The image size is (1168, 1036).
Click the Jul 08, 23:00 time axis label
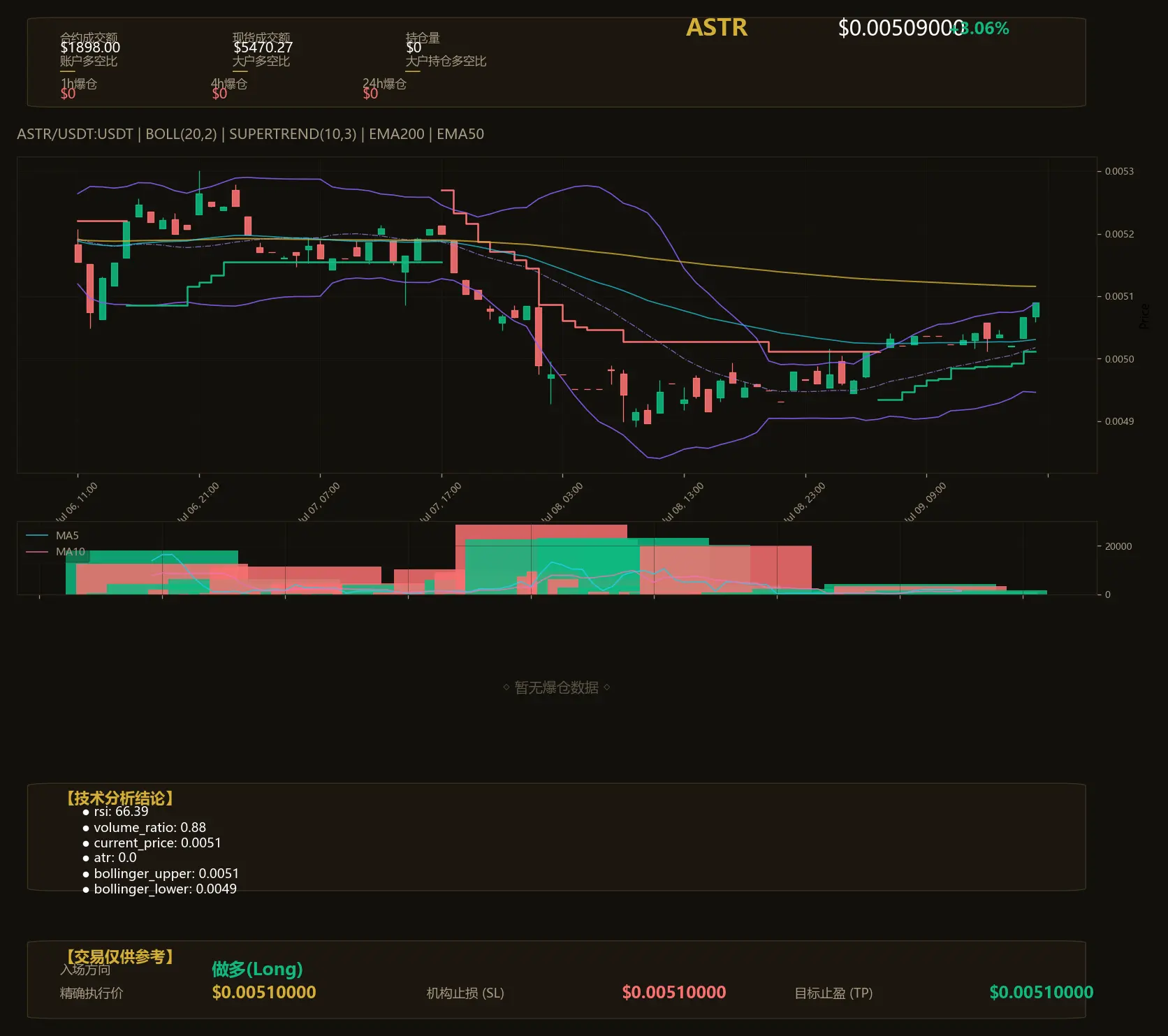coord(805,502)
